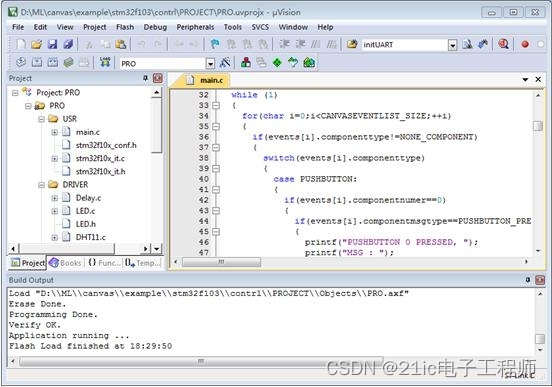Click the Find binoculars icon after initUART

[483, 44]
